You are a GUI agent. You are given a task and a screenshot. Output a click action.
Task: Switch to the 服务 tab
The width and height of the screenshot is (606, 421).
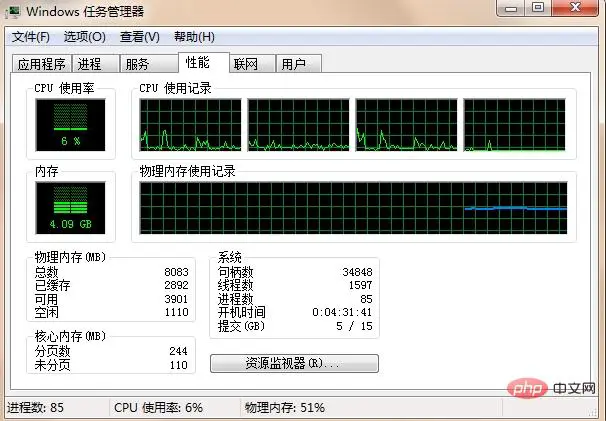149,64
